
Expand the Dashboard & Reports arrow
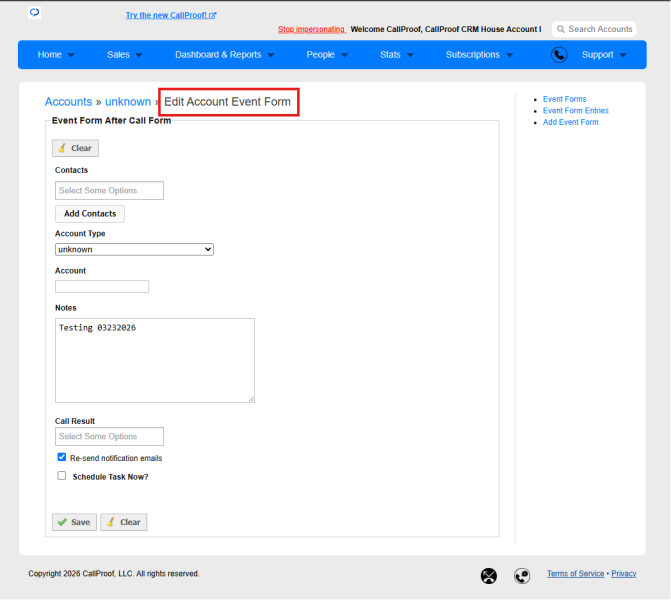pos(270,55)
